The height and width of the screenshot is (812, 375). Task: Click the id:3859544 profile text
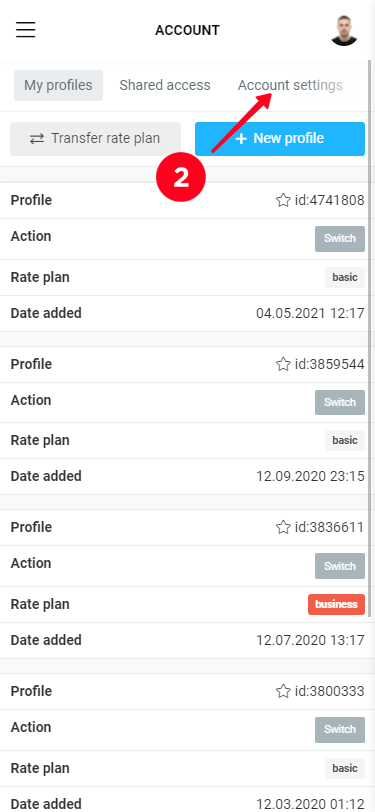(x=329, y=364)
